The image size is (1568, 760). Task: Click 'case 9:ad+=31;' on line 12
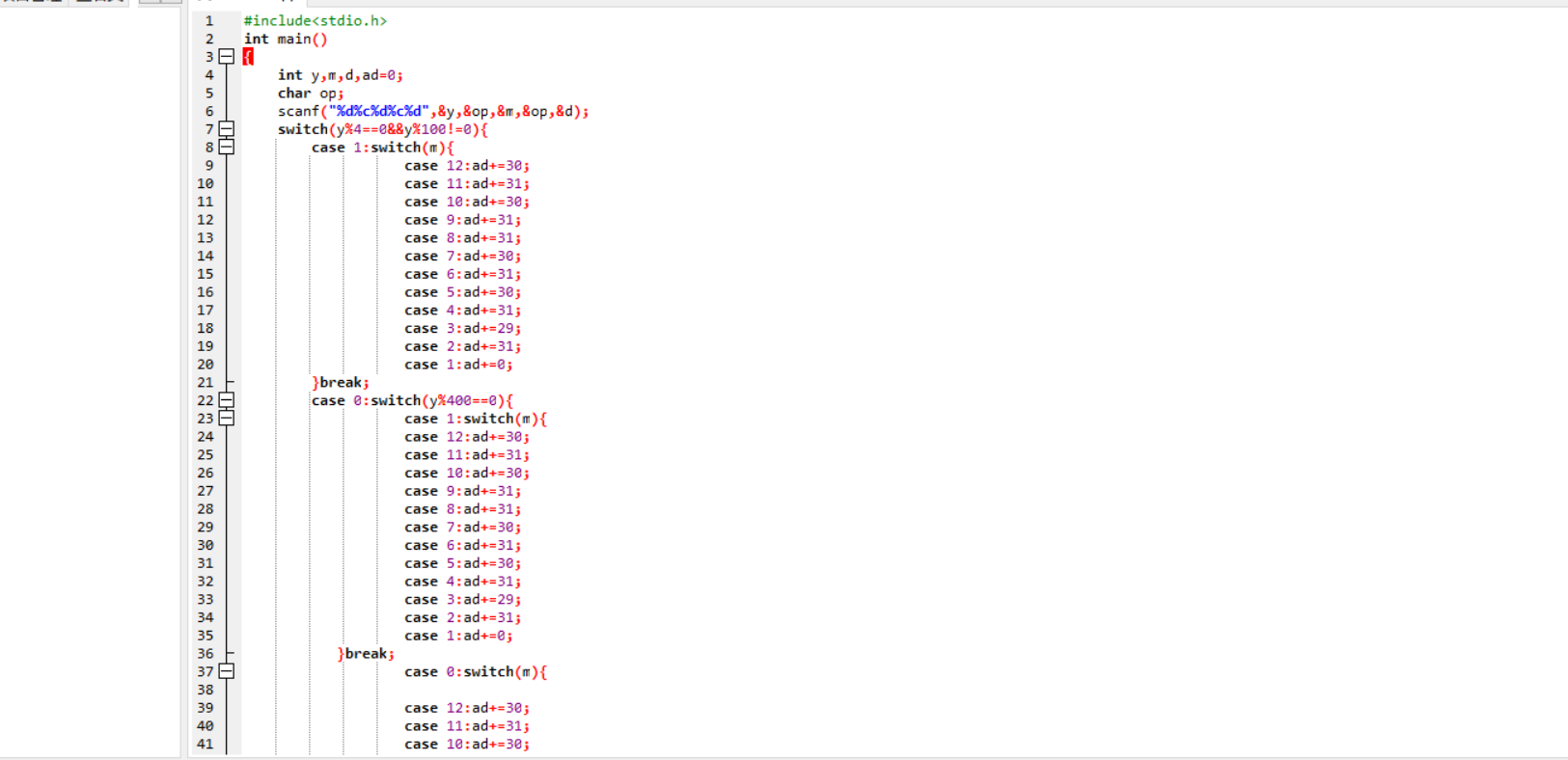tap(463, 220)
